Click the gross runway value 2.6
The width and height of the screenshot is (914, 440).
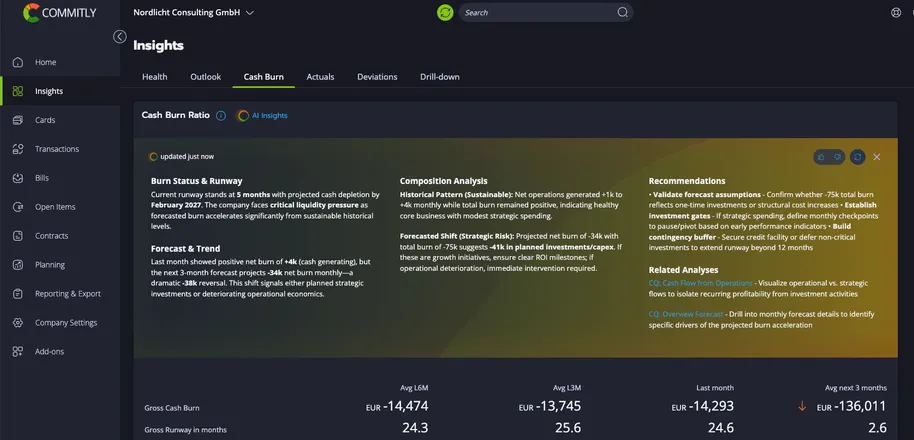click(x=877, y=428)
